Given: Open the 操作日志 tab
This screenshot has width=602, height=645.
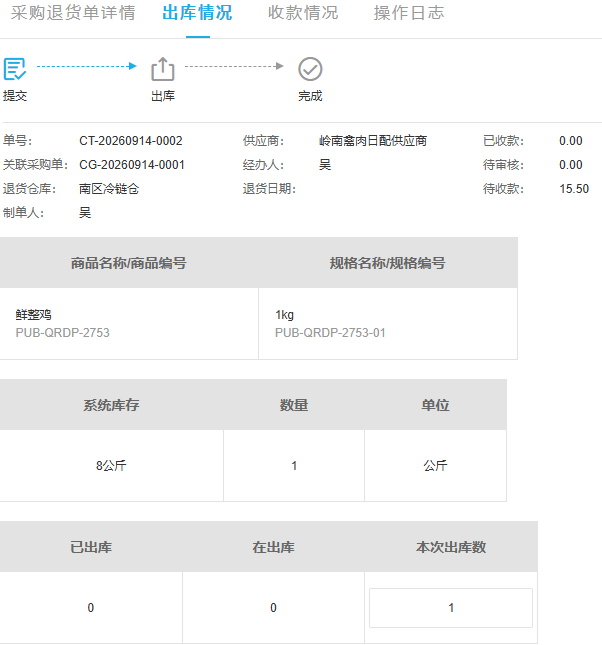Looking at the screenshot, I should [409, 13].
